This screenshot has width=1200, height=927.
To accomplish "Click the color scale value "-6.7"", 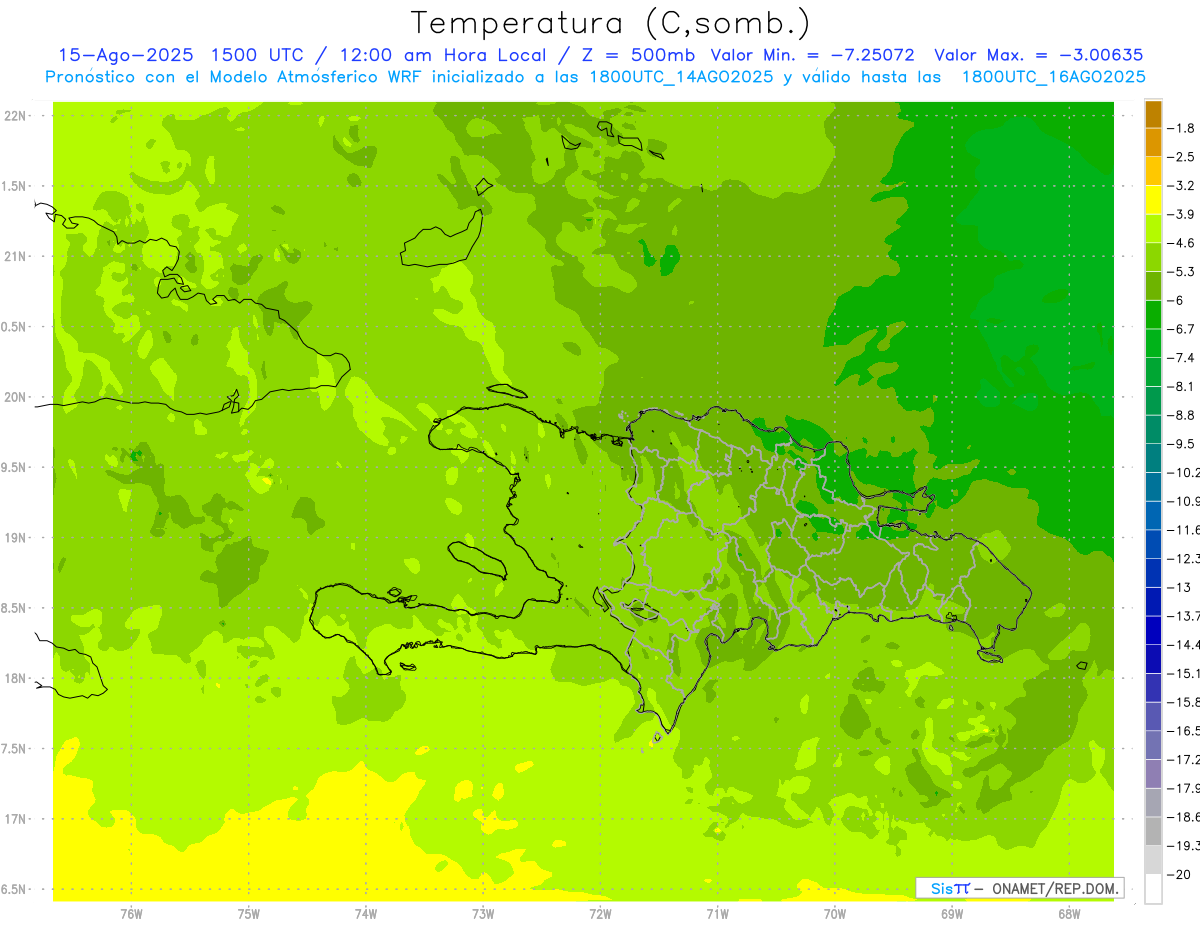I will tap(1181, 329).
